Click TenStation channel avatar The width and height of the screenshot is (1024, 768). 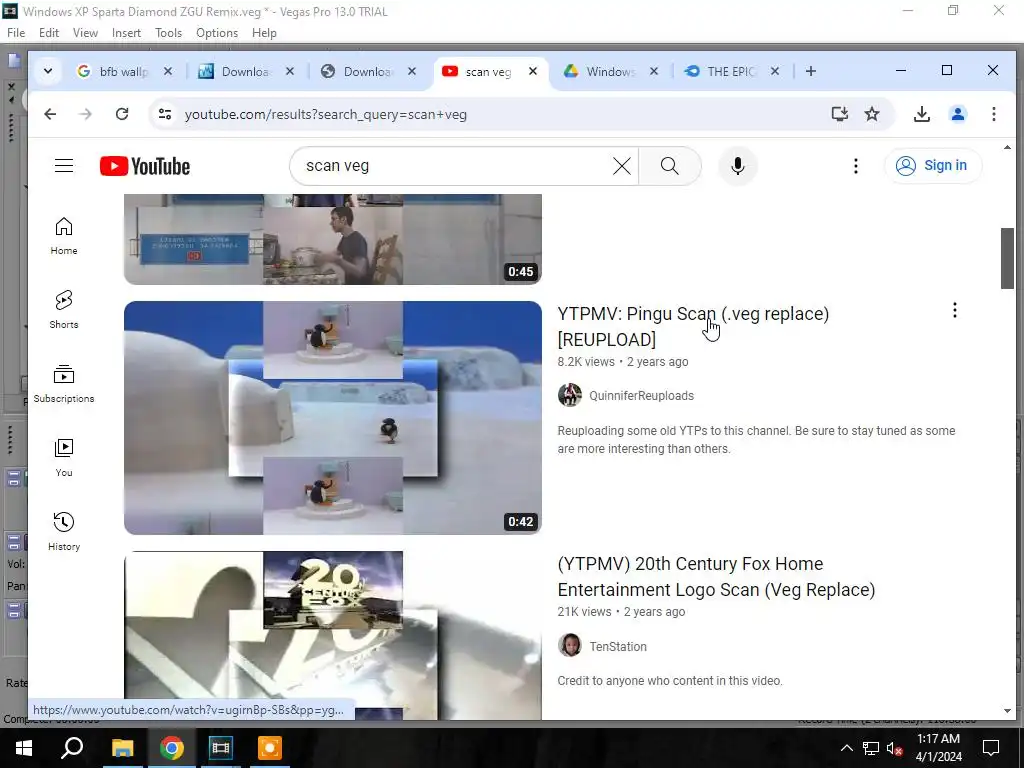569,645
